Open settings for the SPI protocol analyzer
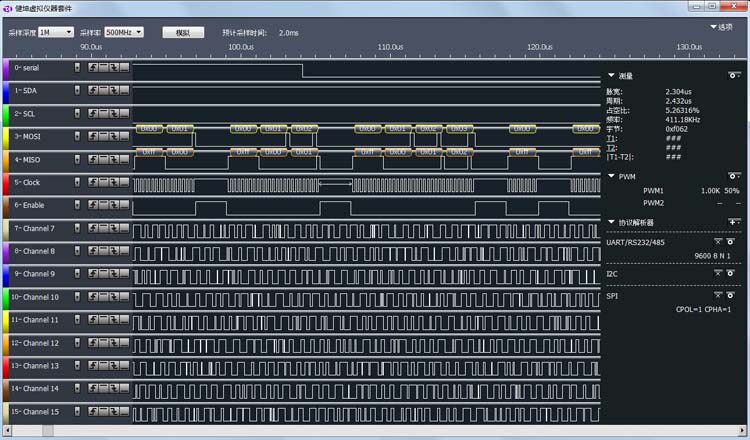This screenshot has width=750, height=440. (731, 296)
